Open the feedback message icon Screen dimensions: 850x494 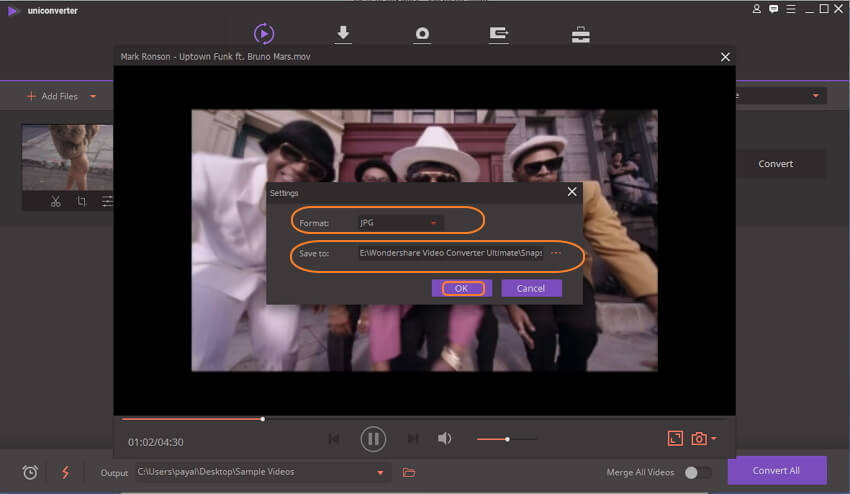point(774,9)
